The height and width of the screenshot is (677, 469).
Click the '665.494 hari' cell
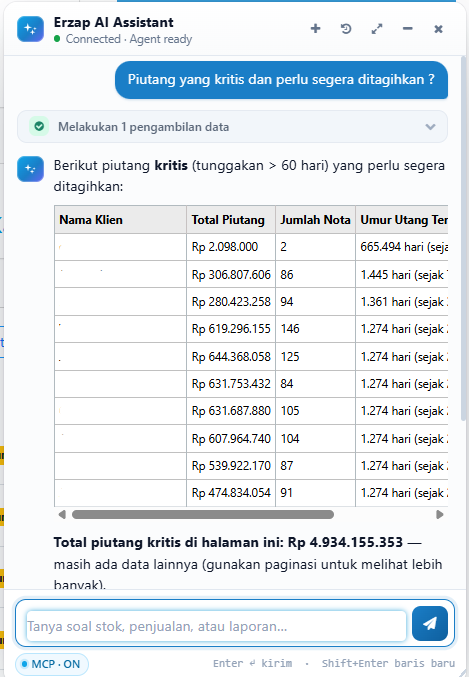coord(402,247)
